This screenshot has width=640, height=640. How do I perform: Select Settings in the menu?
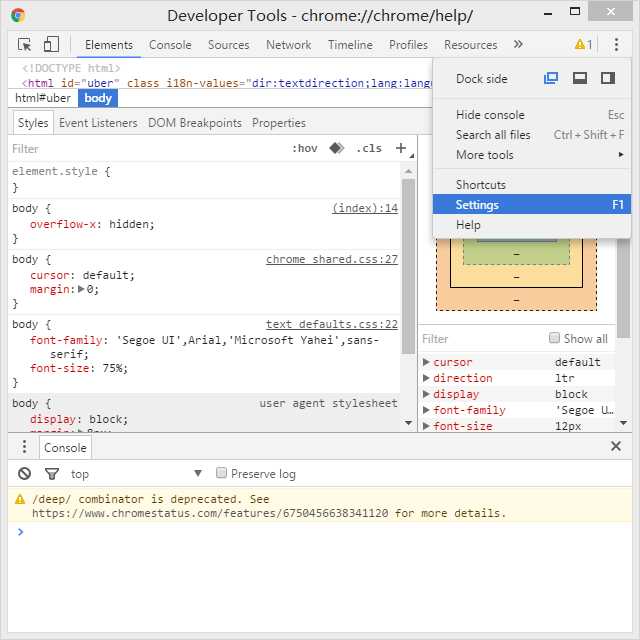coord(532,204)
